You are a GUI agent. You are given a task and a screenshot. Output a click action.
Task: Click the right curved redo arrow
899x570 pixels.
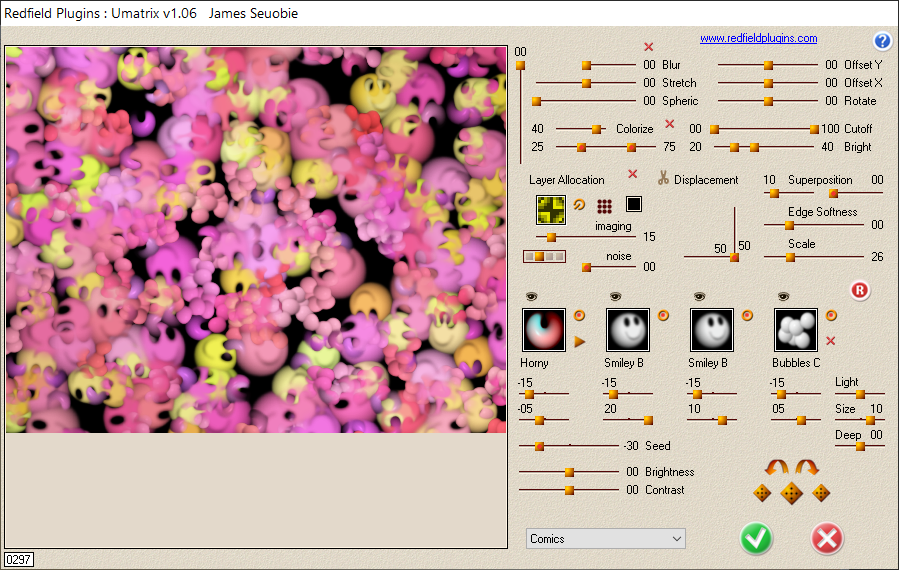coord(806,468)
